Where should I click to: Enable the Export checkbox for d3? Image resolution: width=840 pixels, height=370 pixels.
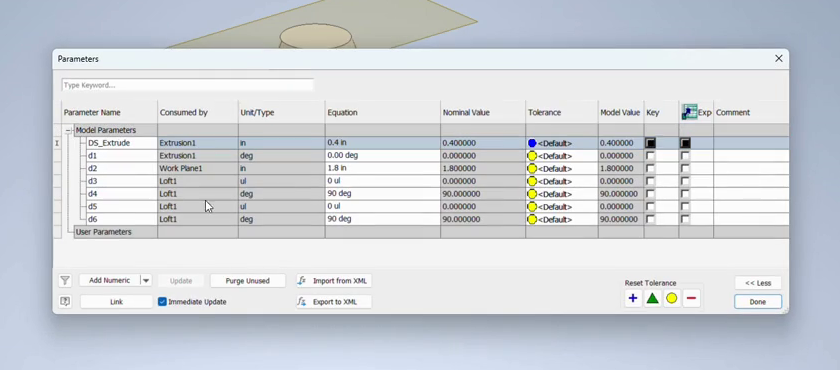click(x=685, y=181)
